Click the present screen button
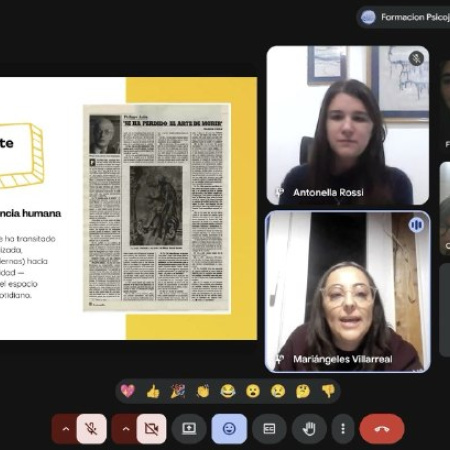Viewport: 450px width, 450px height. tap(189, 429)
